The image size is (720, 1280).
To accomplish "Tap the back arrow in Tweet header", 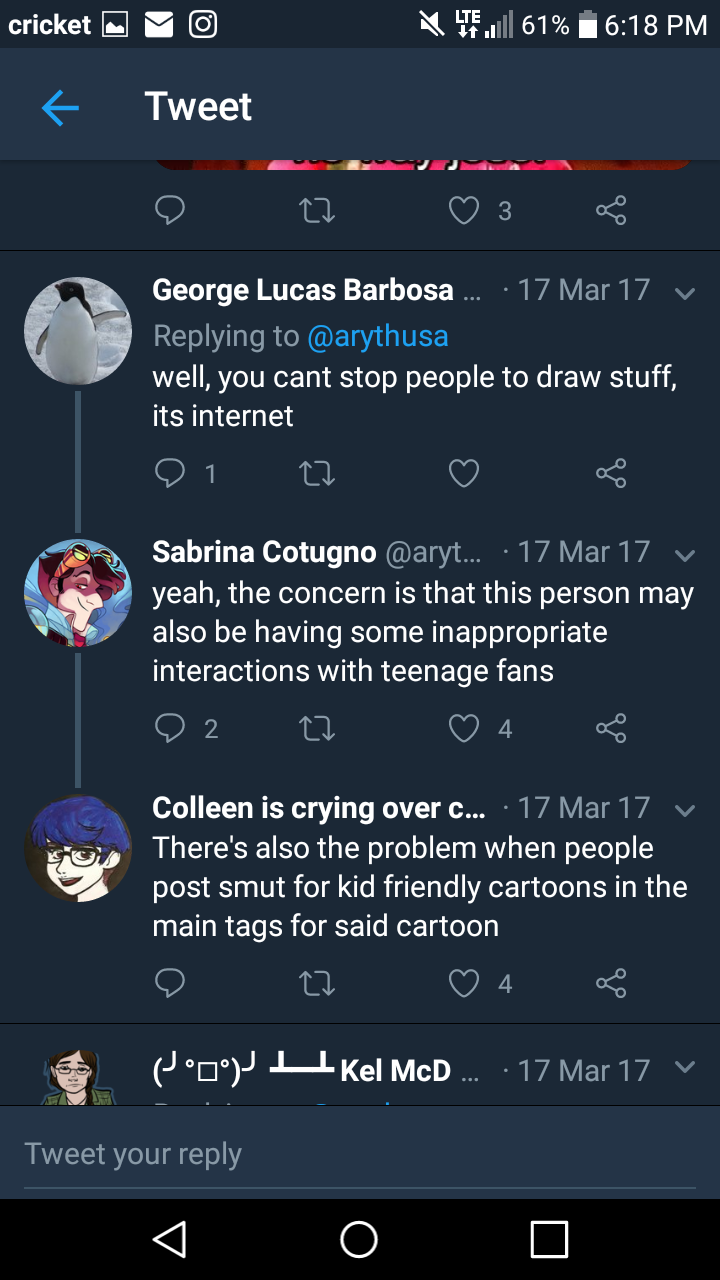I will (60, 107).
